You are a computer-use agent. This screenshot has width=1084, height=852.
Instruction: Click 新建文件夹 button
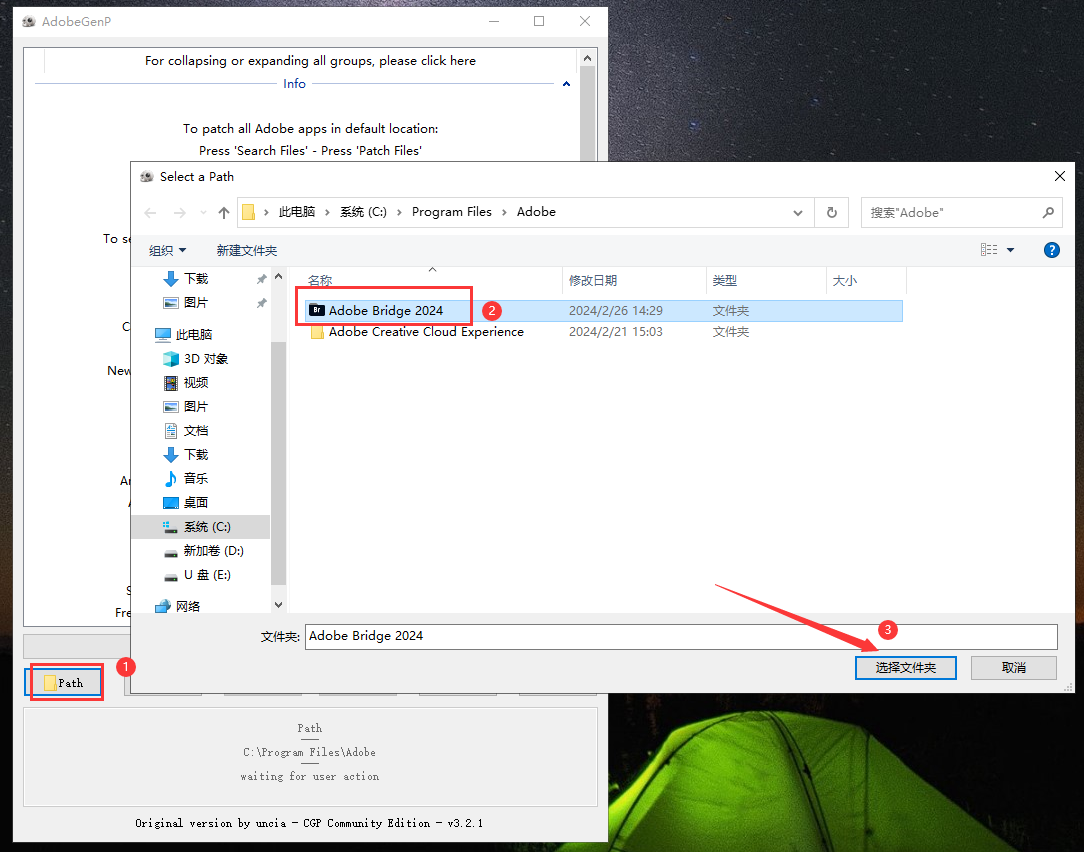247,250
